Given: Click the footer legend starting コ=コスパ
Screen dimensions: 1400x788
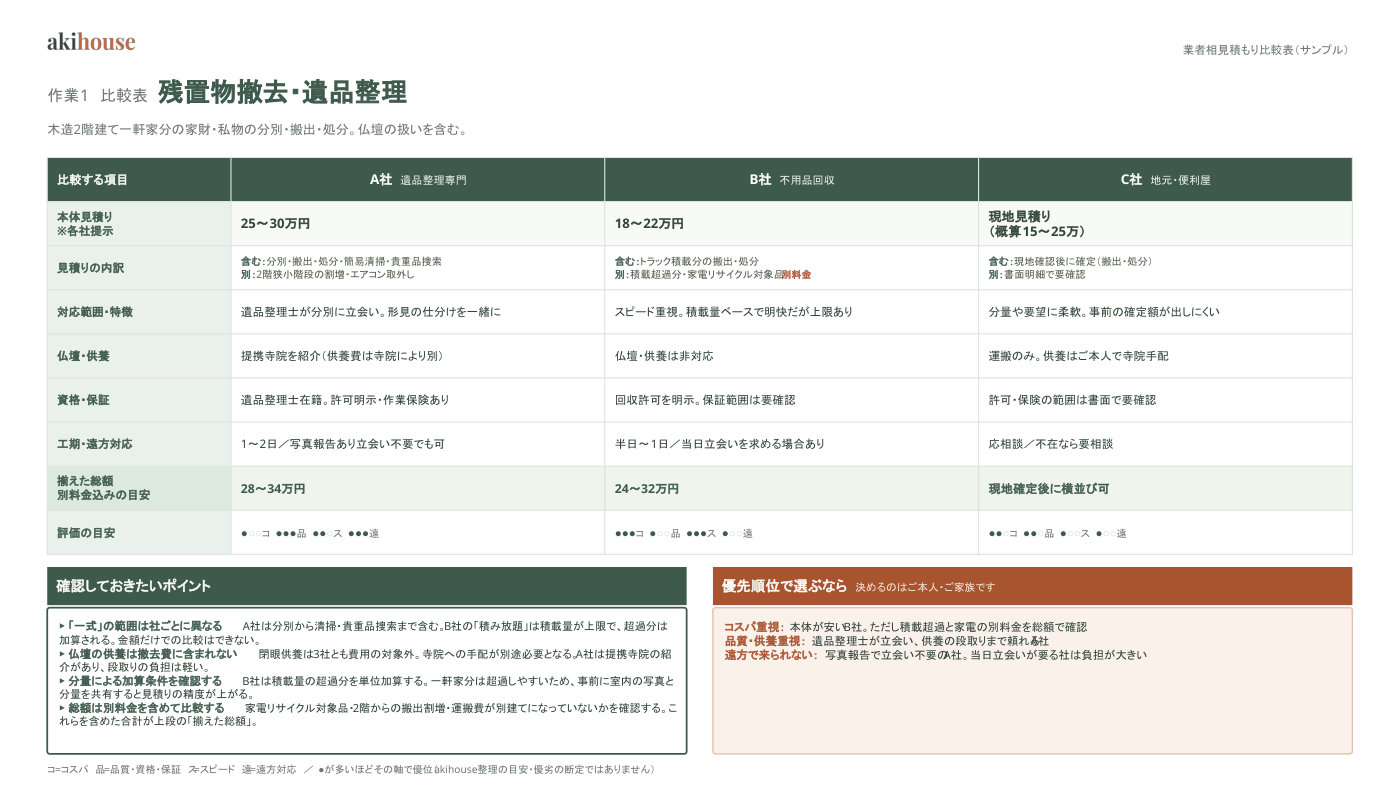Looking at the screenshot, I should [x=351, y=770].
